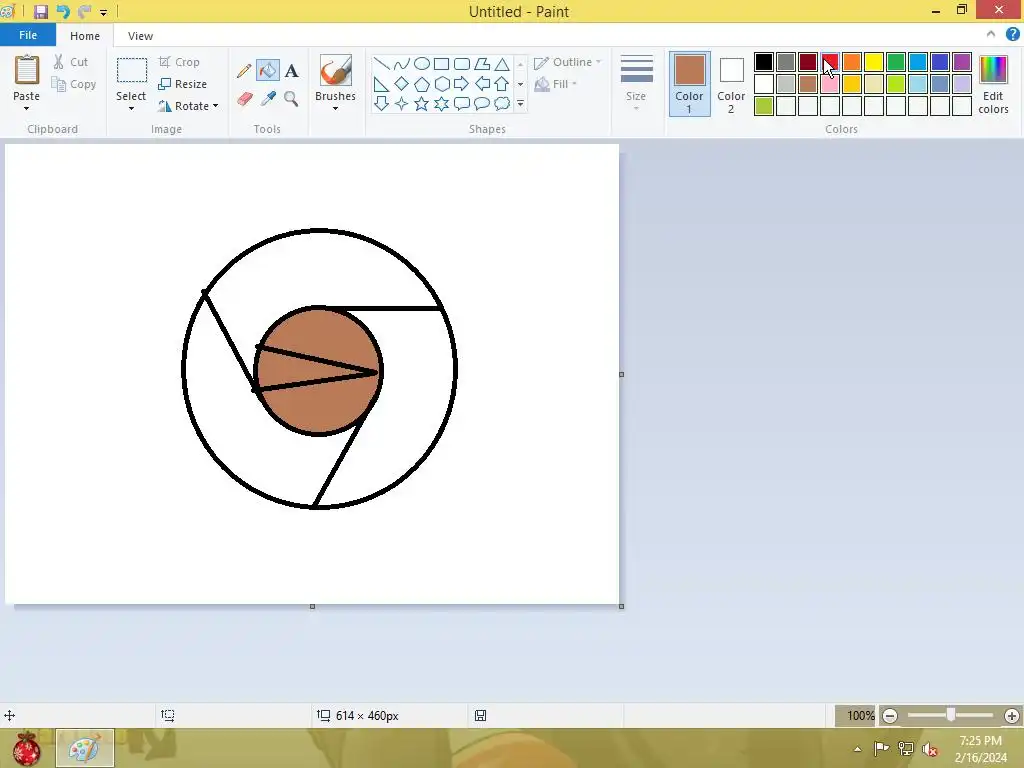This screenshot has height=768, width=1024.
Task: Collapse the ribbon with the chevron
Action: [x=991, y=35]
